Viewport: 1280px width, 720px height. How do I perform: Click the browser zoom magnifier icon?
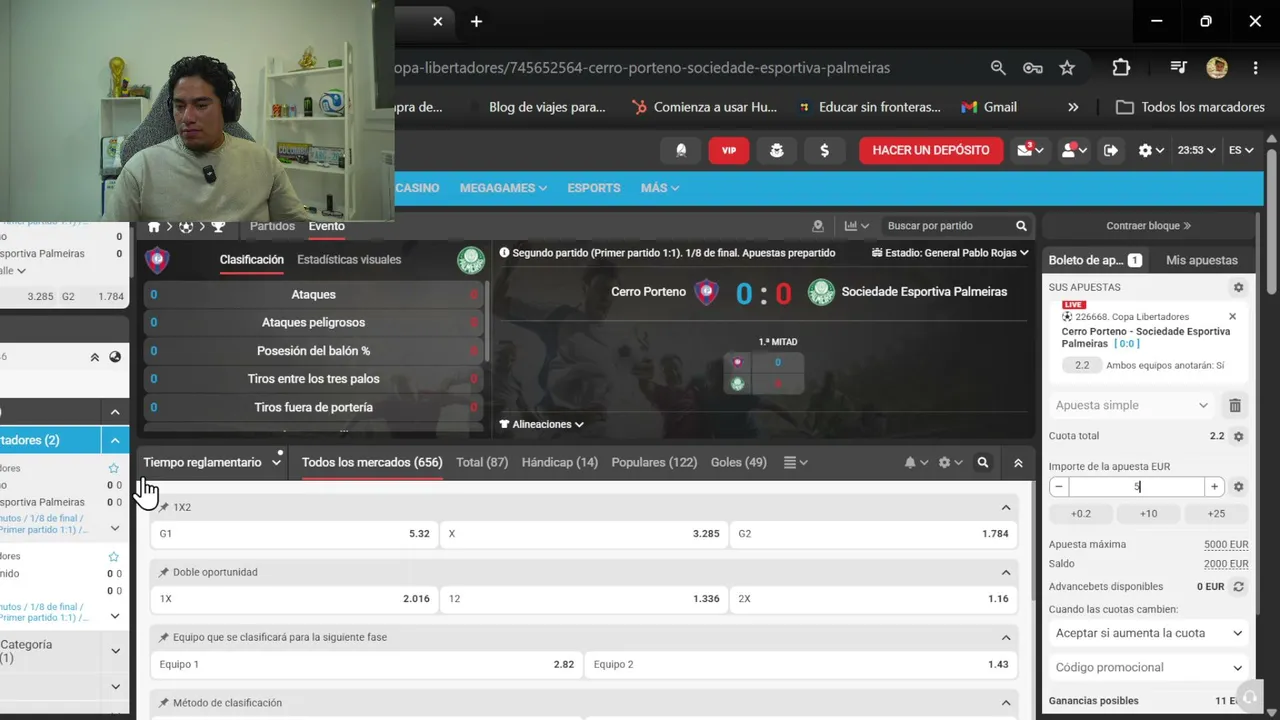(x=998, y=68)
